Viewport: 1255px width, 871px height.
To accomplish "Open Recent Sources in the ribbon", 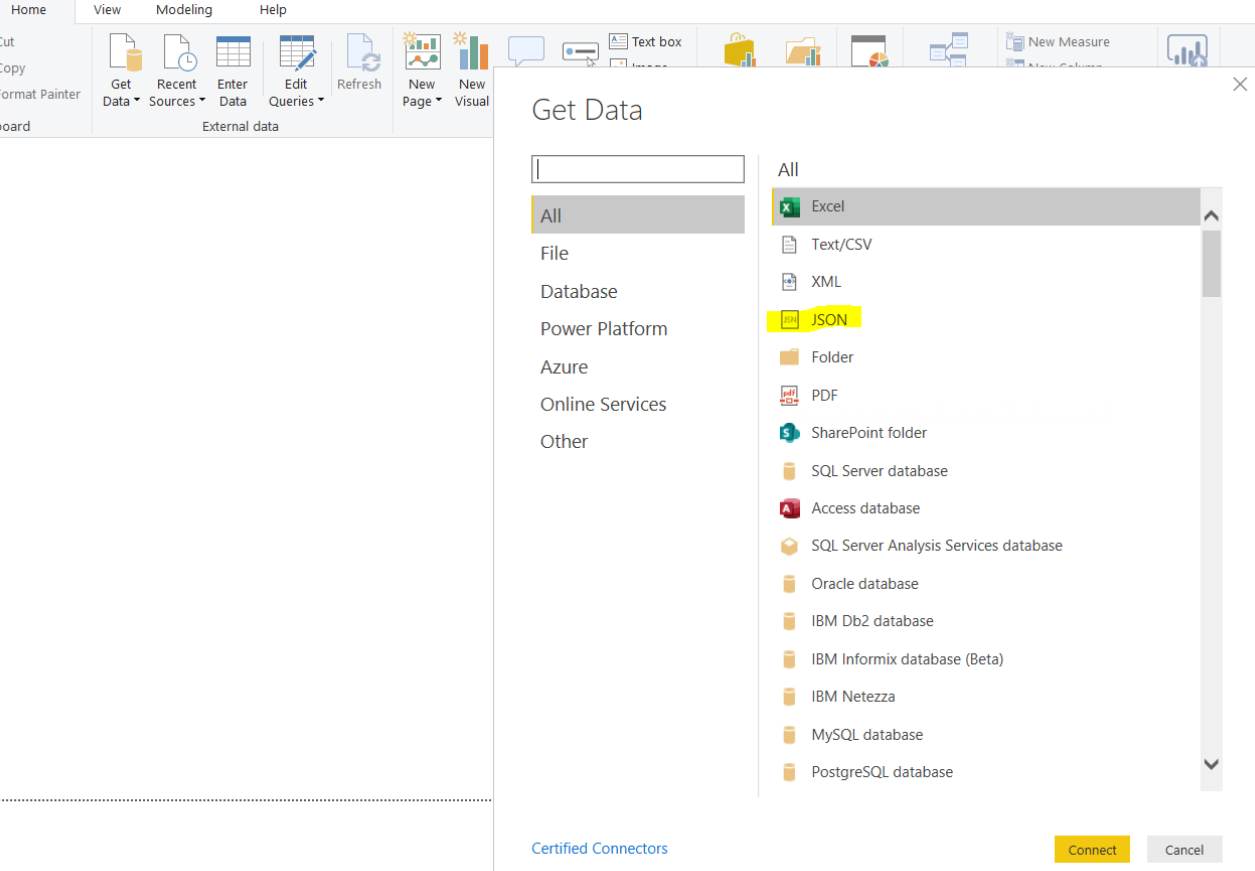I will click(x=177, y=70).
